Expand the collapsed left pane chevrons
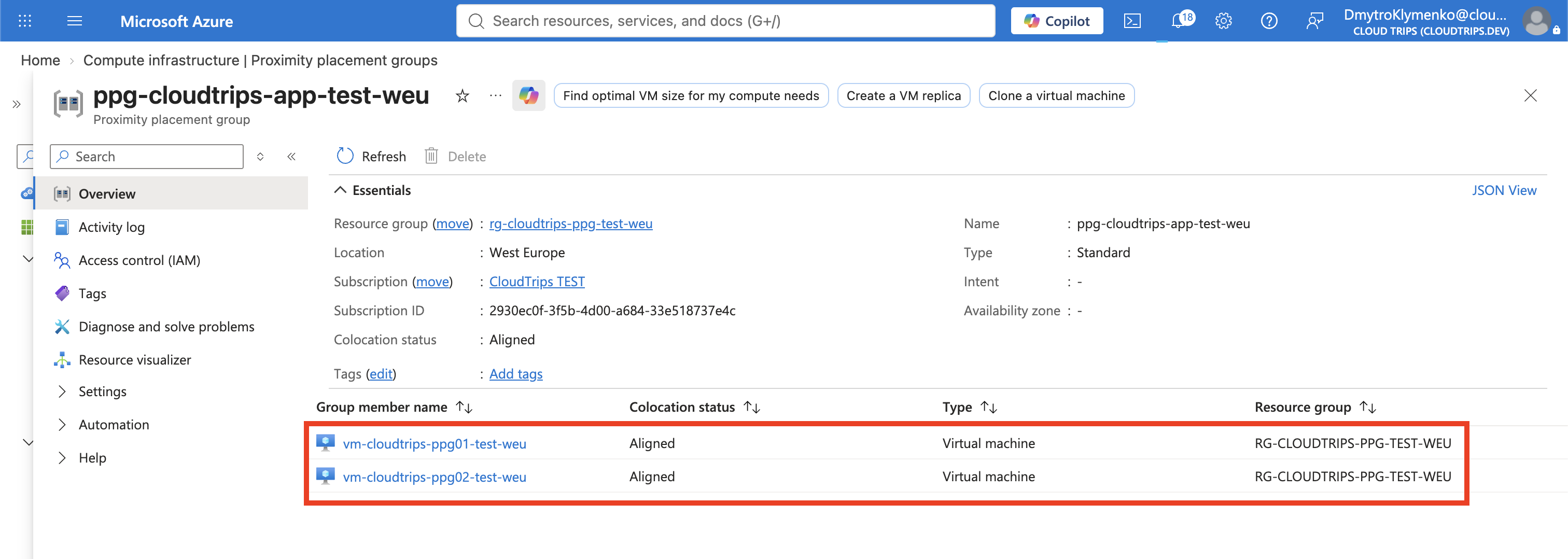This screenshot has width=1568, height=559. tap(17, 104)
